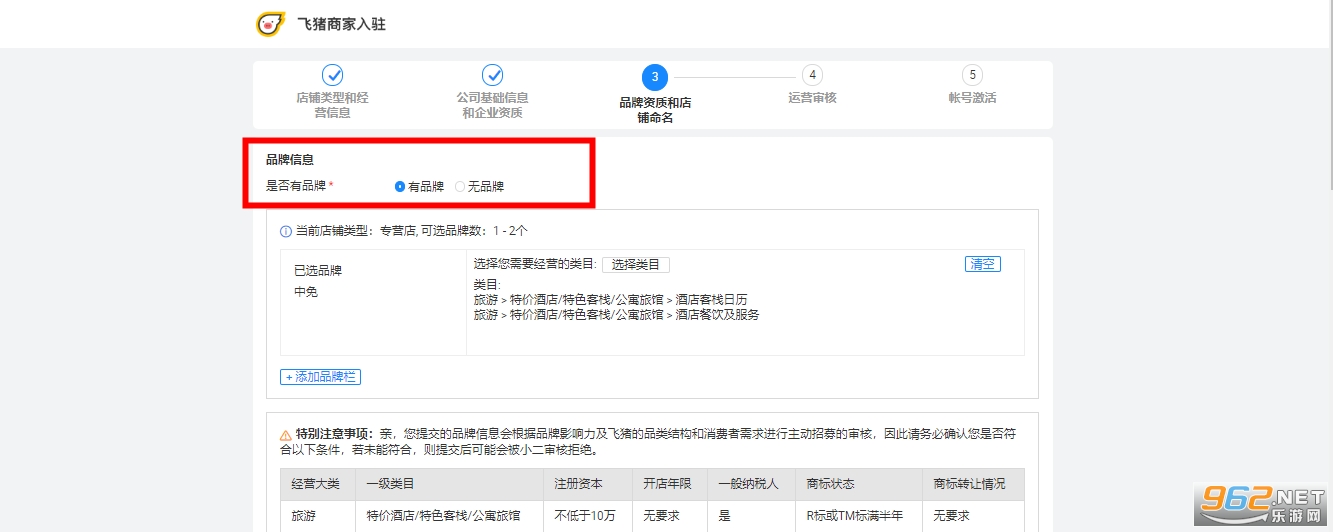Image resolution: width=1333 pixels, height=532 pixels.
Task: Click the 清空 button to clear categories
Action: 982,264
